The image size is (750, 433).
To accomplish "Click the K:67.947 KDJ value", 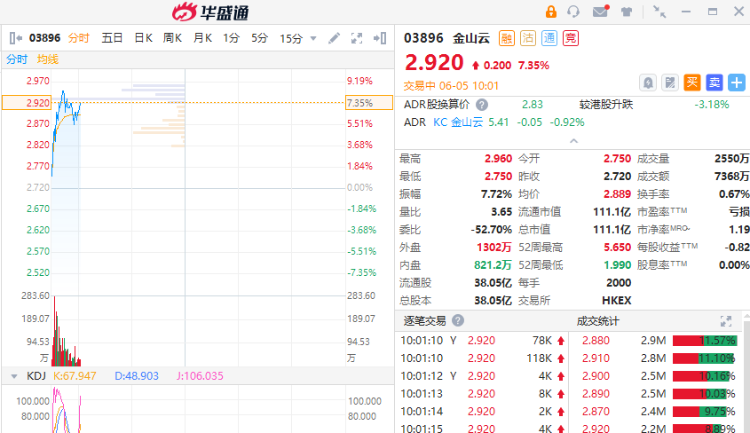I will tap(75, 376).
